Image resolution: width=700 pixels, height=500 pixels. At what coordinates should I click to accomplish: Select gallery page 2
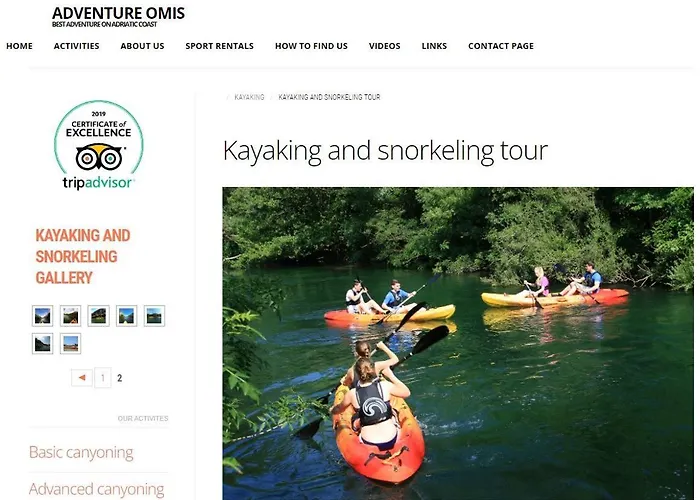(120, 378)
